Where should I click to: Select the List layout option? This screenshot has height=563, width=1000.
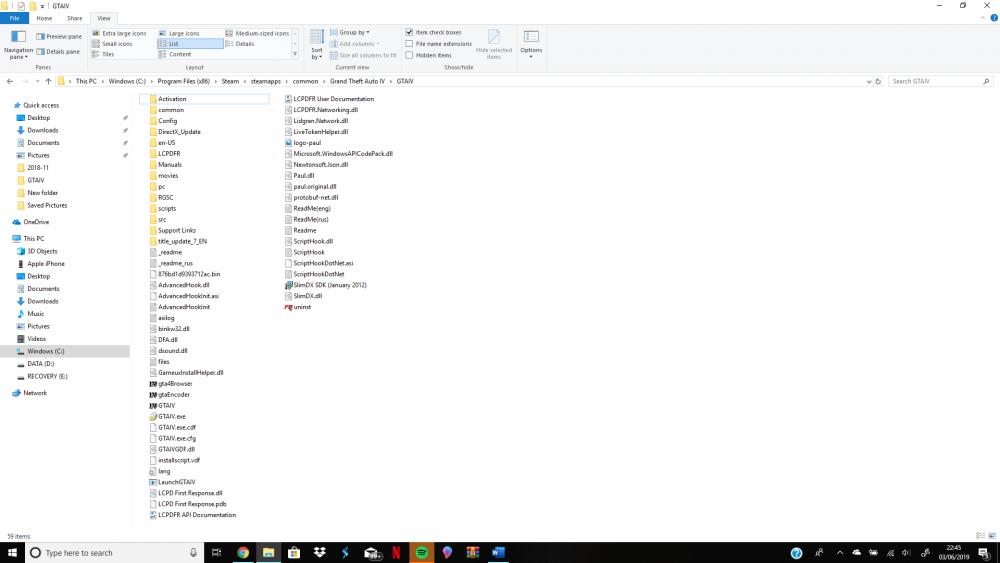pyautogui.click(x=190, y=44)
